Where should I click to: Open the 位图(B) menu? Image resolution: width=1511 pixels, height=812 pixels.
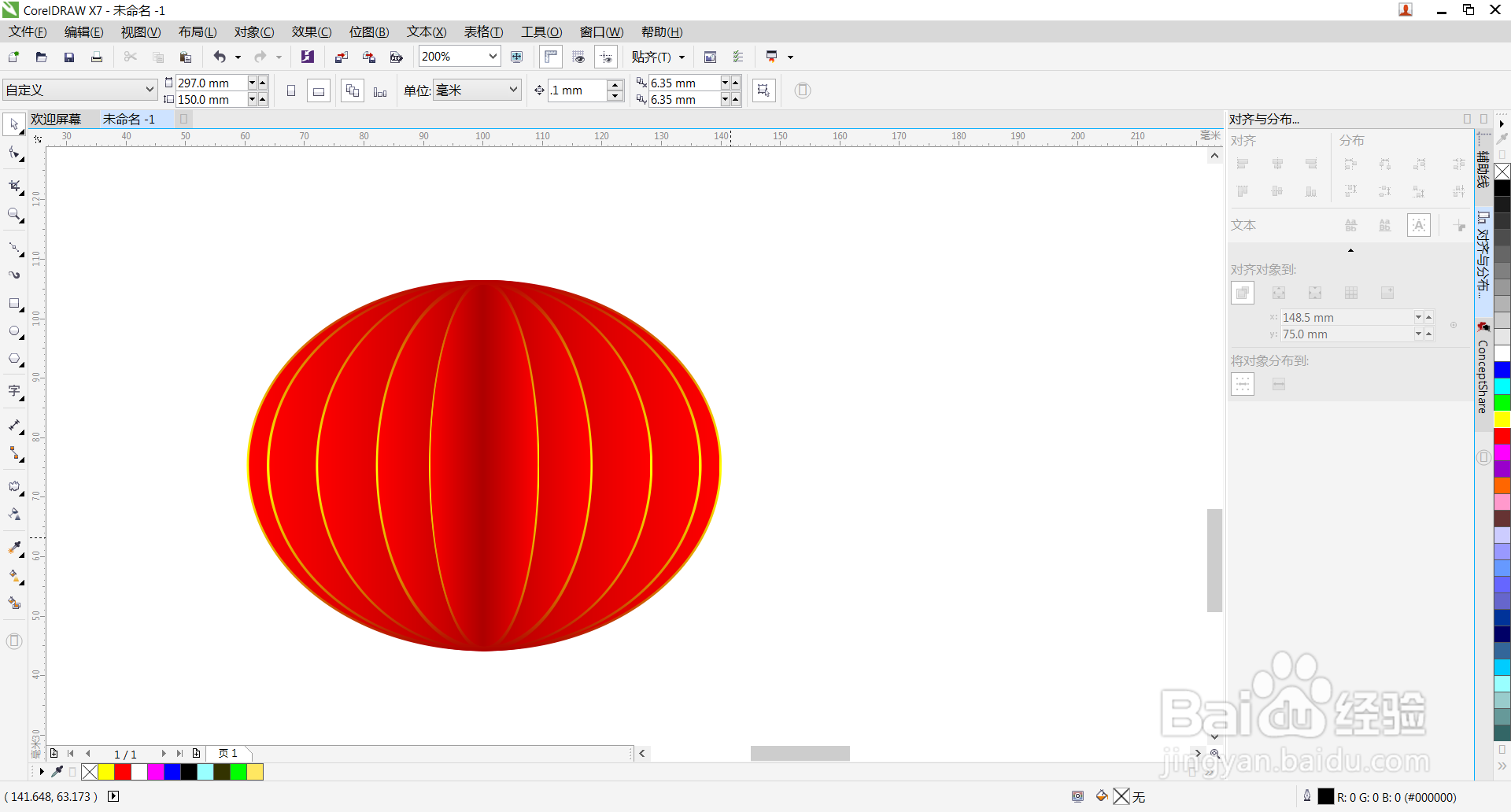point(369,31)
